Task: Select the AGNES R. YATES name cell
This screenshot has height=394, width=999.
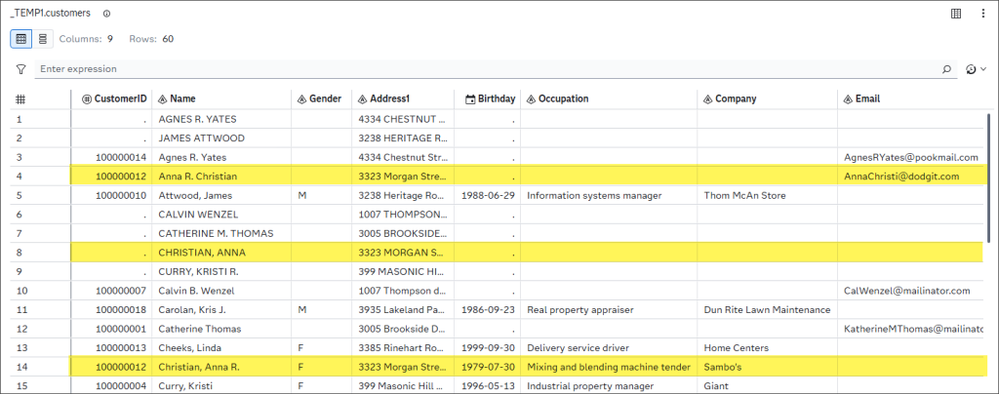Action: [222, 119]
